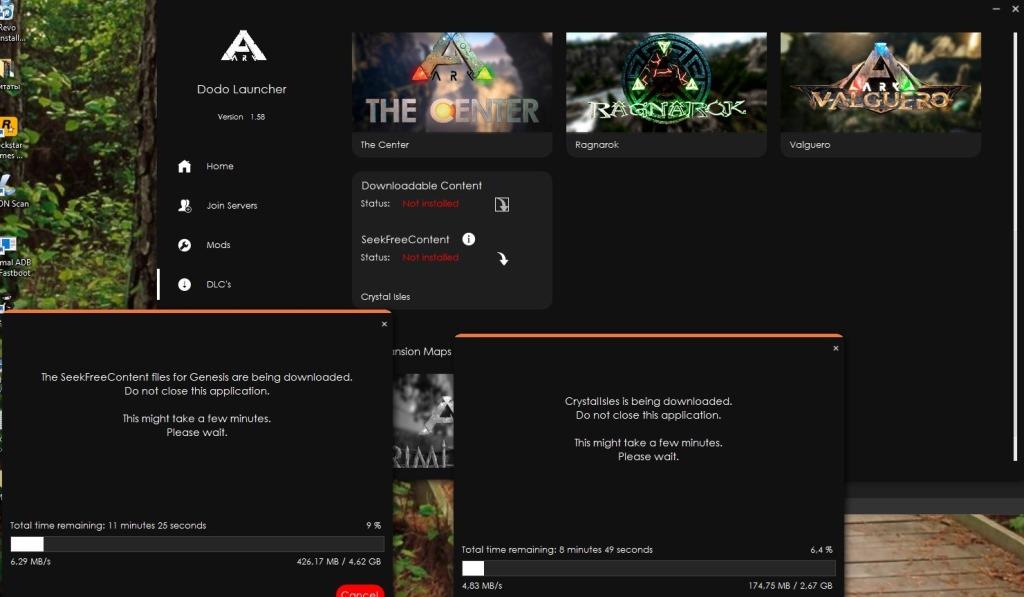The height and width of the screenshot is (597, 1024).
Task: Click the Downloadable Content download icon
Action: pos(502,204)
